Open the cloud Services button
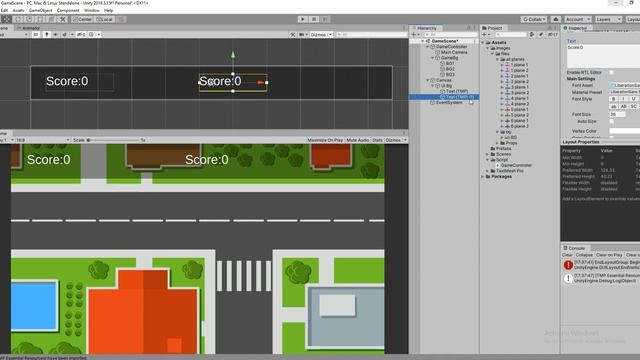 tap(556, 19)
